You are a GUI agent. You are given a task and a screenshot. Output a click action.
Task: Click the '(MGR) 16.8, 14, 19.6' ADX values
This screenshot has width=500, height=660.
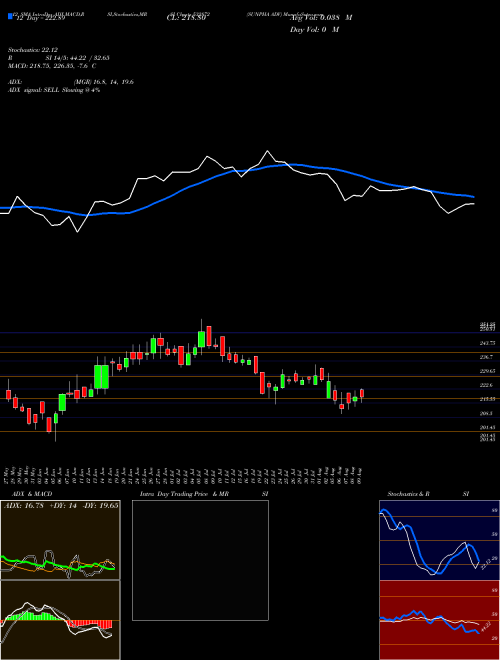pos(104,82)
